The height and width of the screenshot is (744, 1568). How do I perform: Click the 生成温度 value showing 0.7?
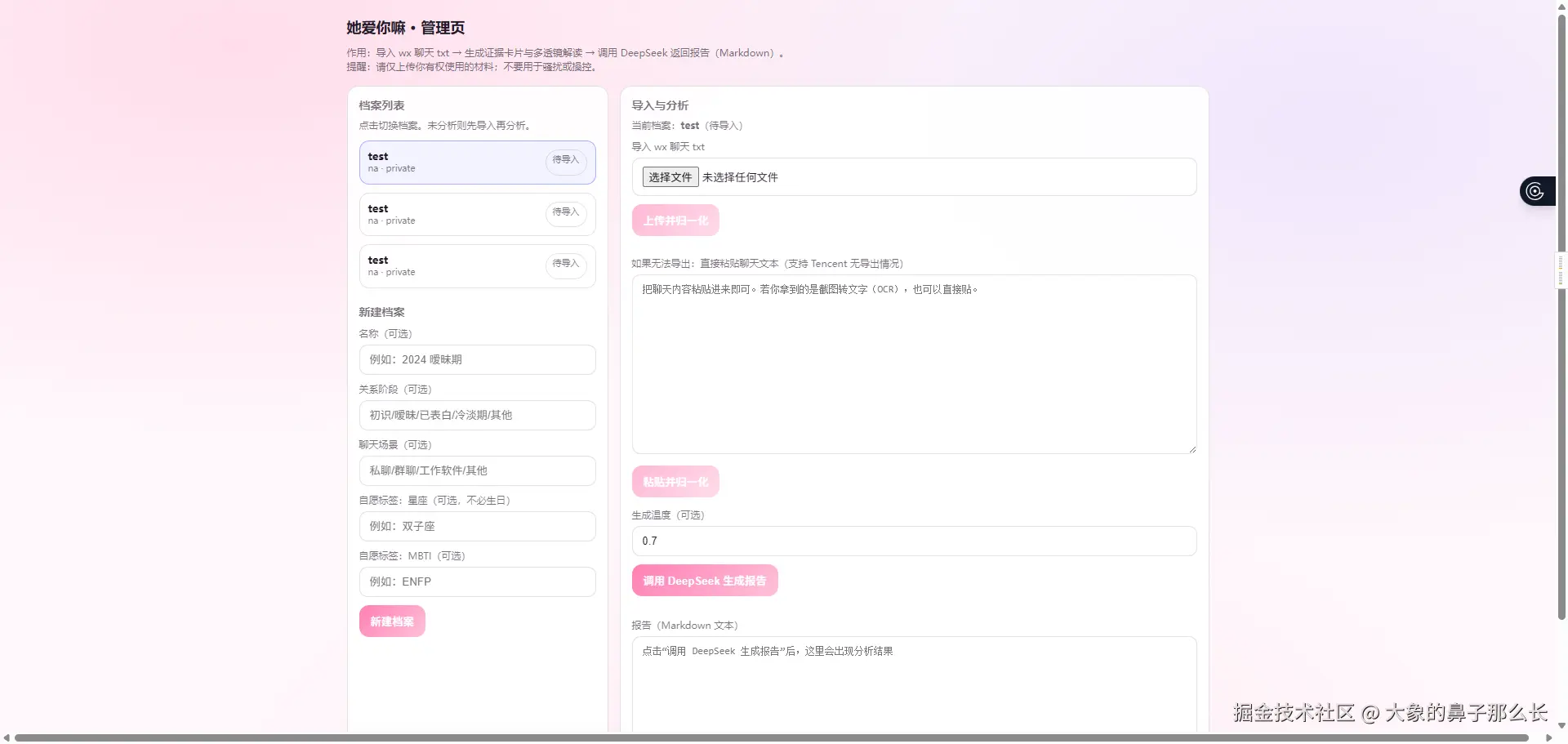913,540
